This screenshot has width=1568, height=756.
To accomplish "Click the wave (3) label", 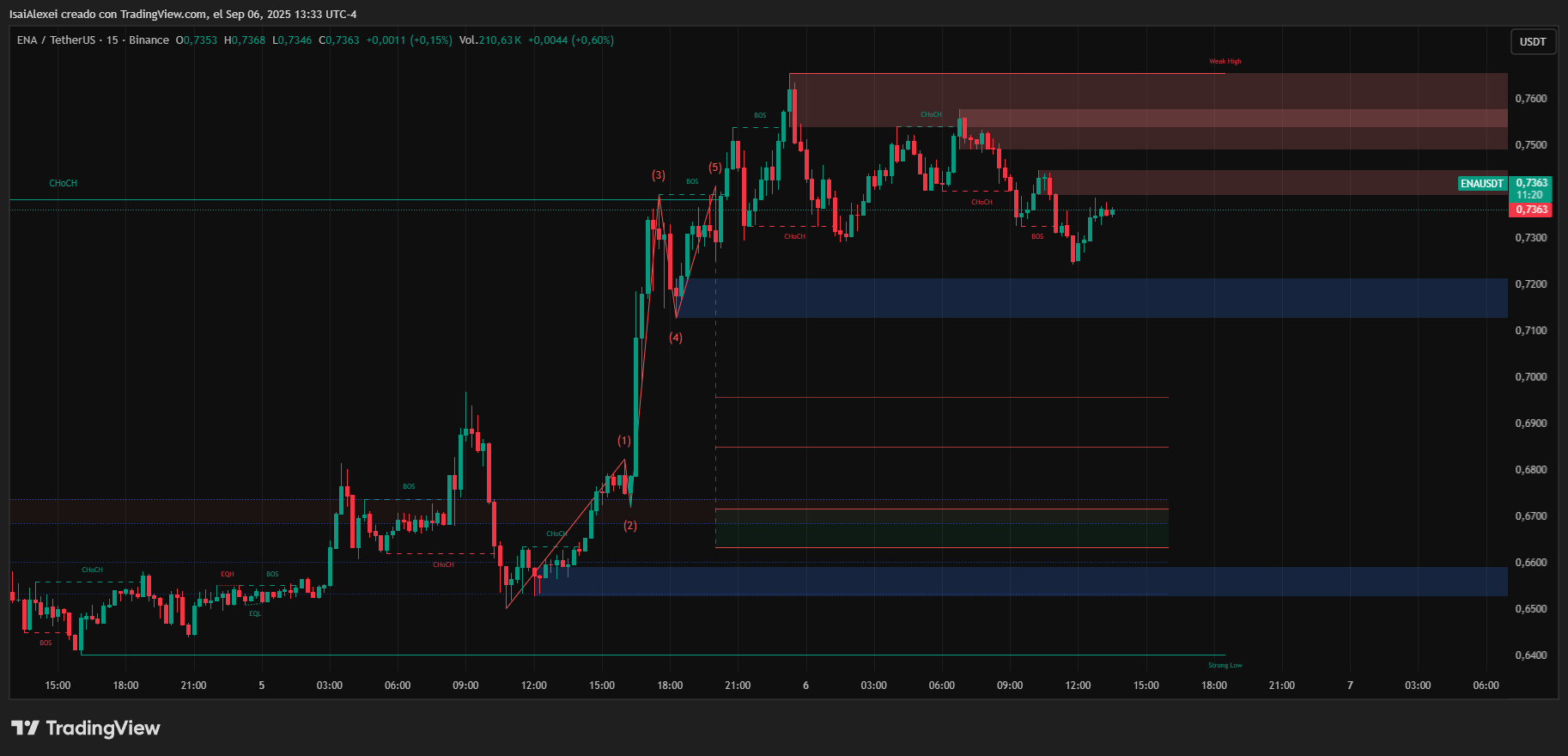I will point(659,175).
